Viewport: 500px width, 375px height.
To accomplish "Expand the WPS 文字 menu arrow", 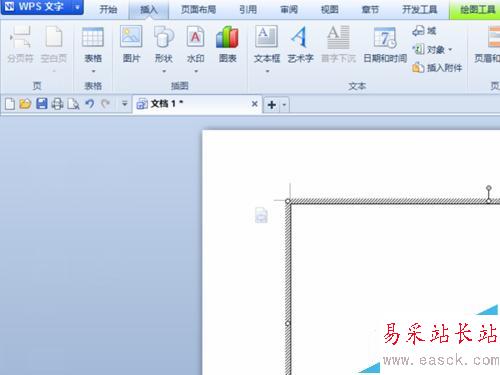I will tap(77, 7).
